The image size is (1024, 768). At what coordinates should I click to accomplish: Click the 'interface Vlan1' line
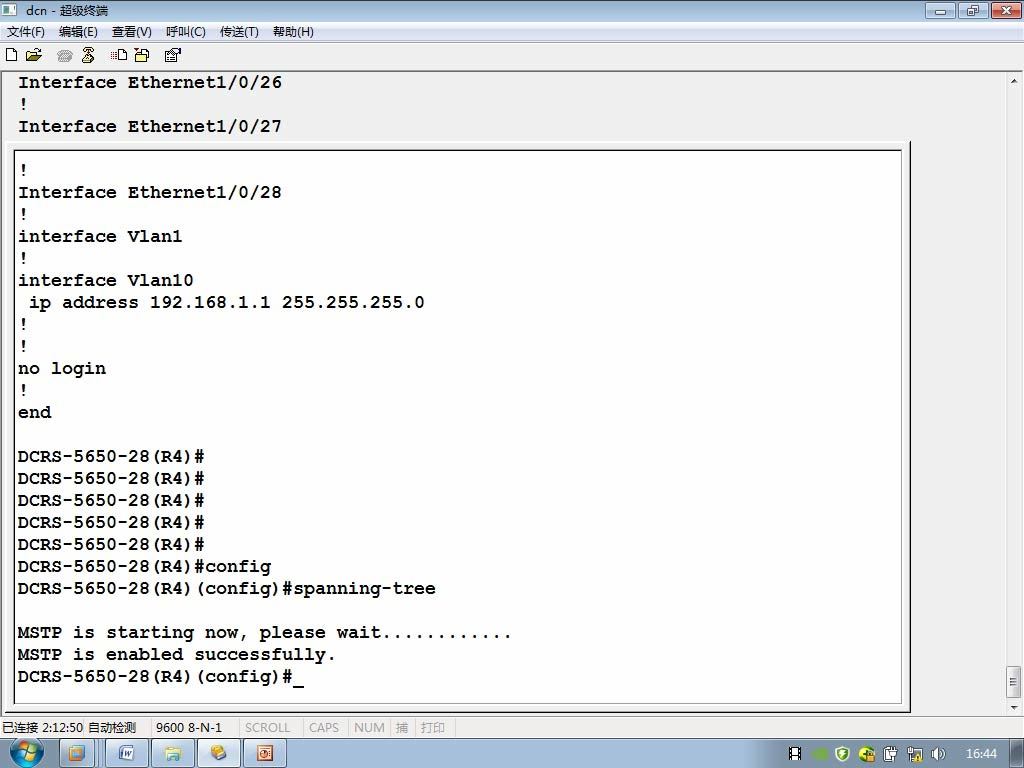click(100, 236)
